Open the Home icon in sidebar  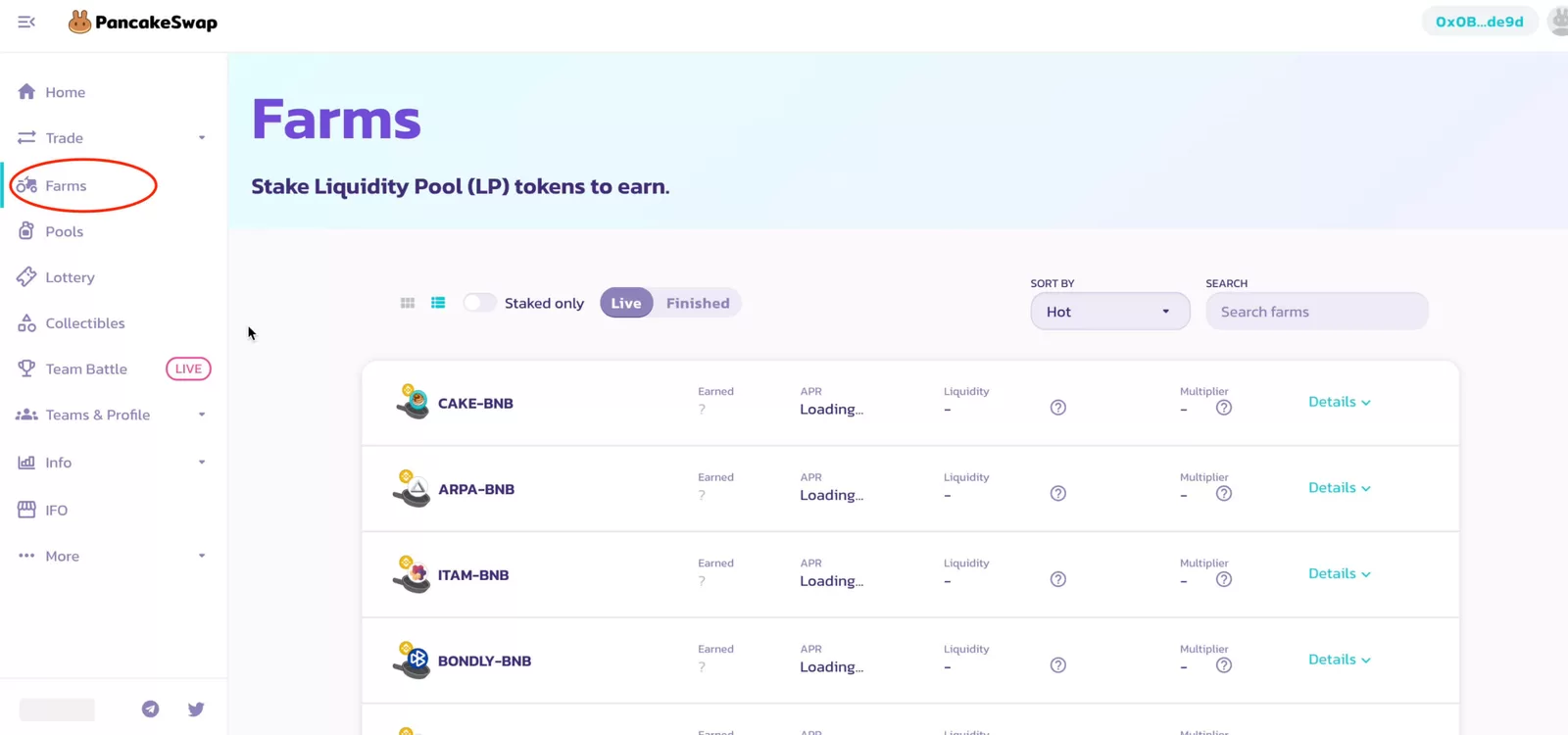tap(26, 92)
